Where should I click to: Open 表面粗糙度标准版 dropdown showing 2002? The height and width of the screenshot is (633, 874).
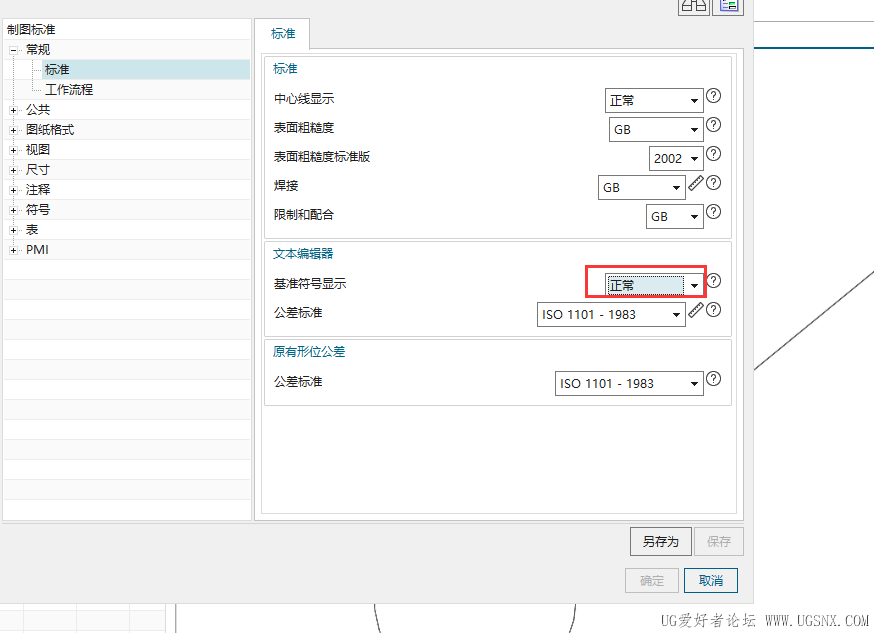676,158
